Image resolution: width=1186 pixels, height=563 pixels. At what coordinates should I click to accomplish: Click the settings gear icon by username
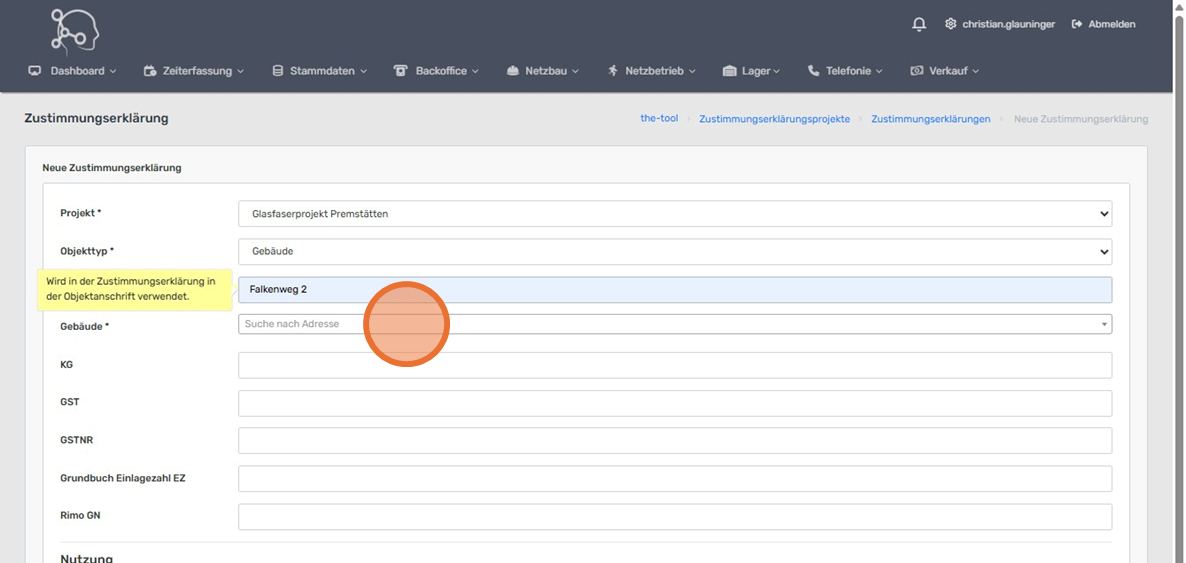950,24
